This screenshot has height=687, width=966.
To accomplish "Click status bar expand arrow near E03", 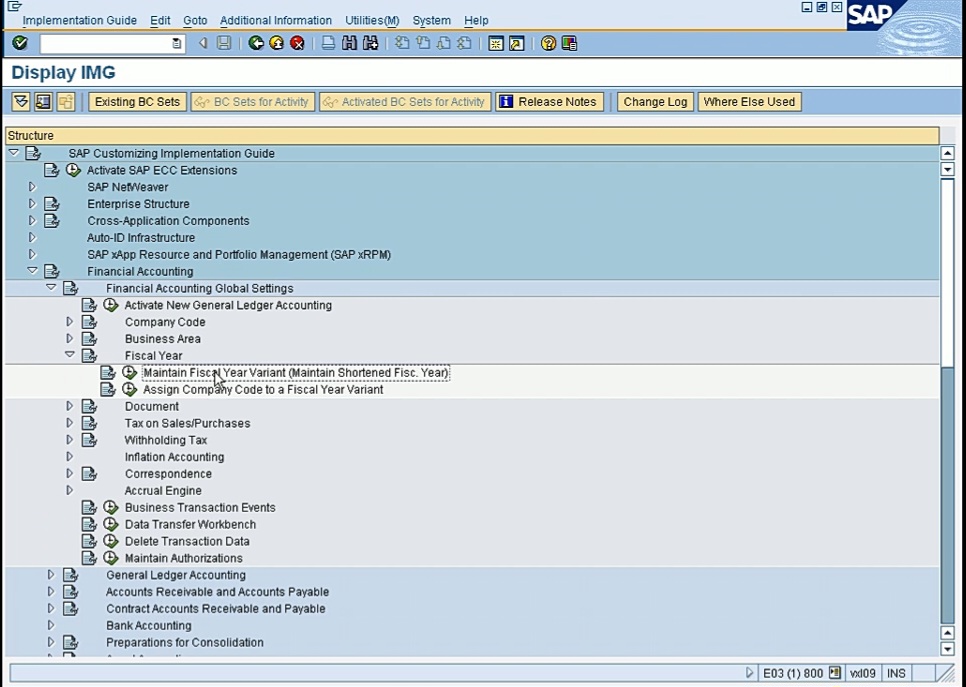I will tap(750, 673).
